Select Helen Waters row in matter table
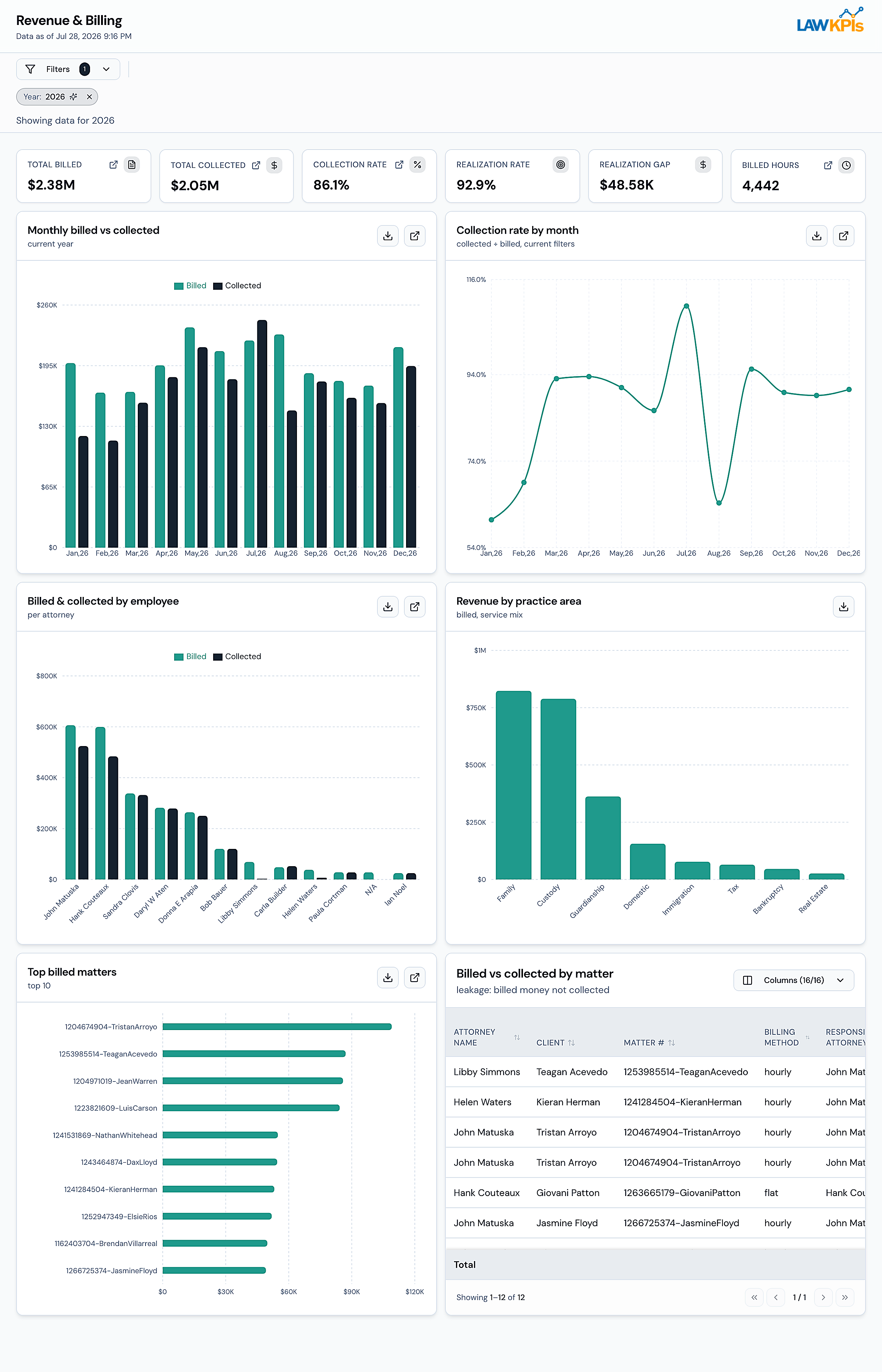This screenshot has width=882, height=1372. click(655, 1102)
